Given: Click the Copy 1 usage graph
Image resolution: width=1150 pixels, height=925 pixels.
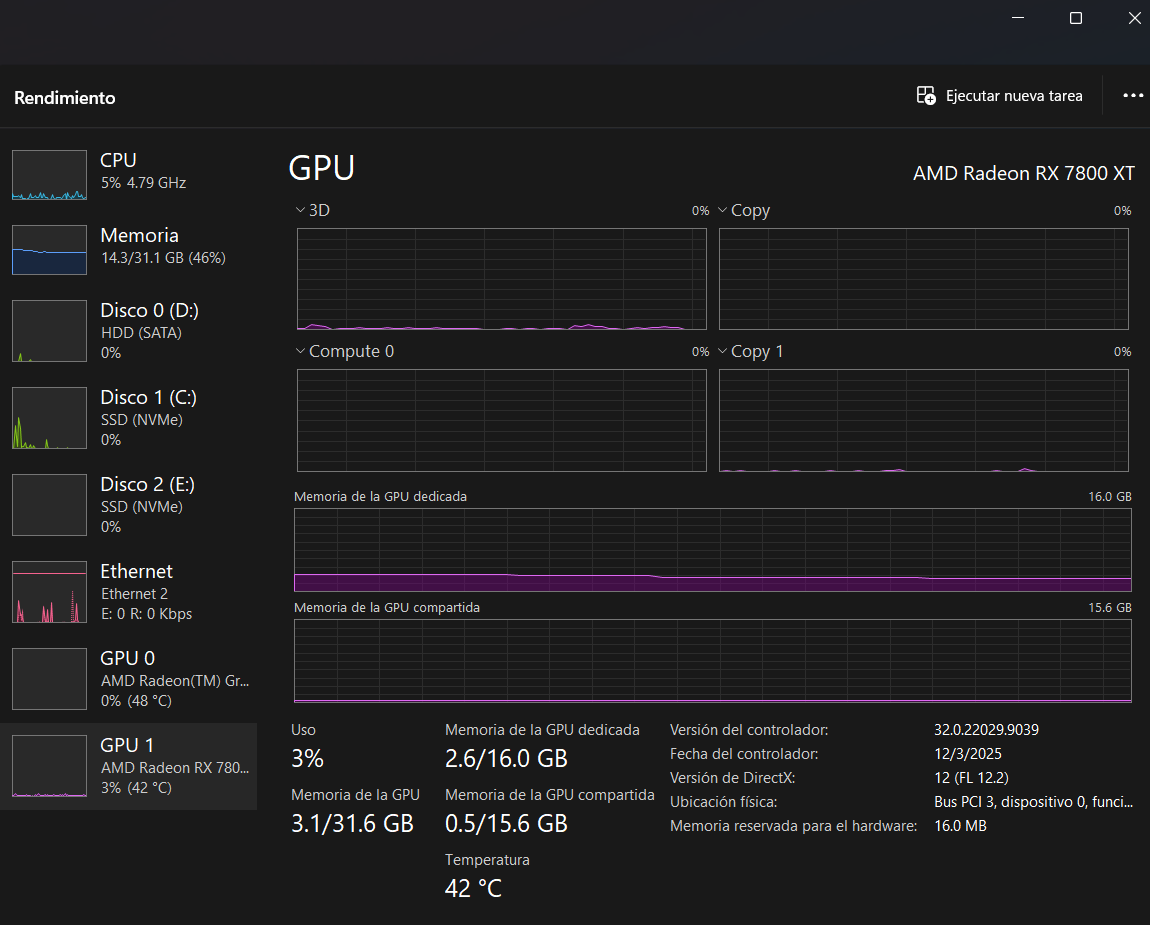Looking at the screenshot, I should (923, 420).
